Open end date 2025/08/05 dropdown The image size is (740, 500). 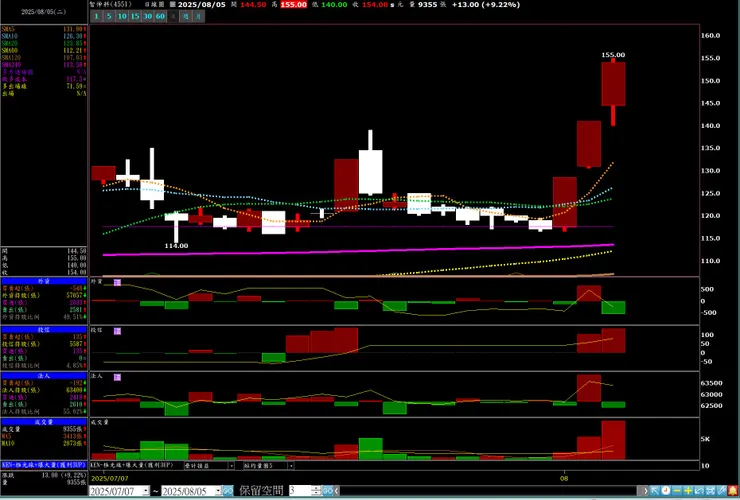point(218,491)
